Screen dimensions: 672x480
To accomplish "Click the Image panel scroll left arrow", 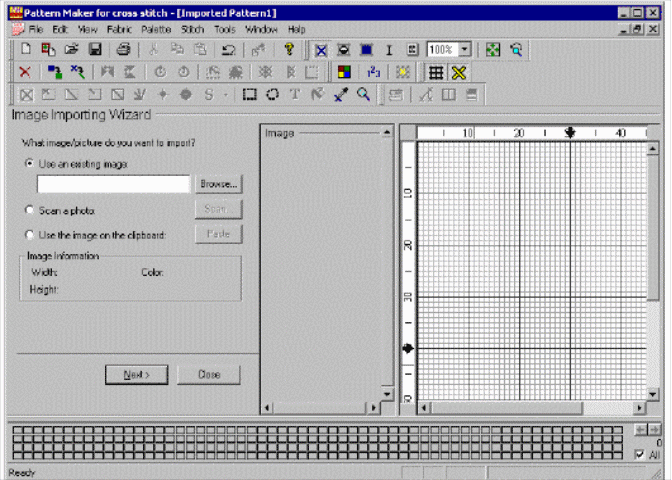I will [267, 408].
